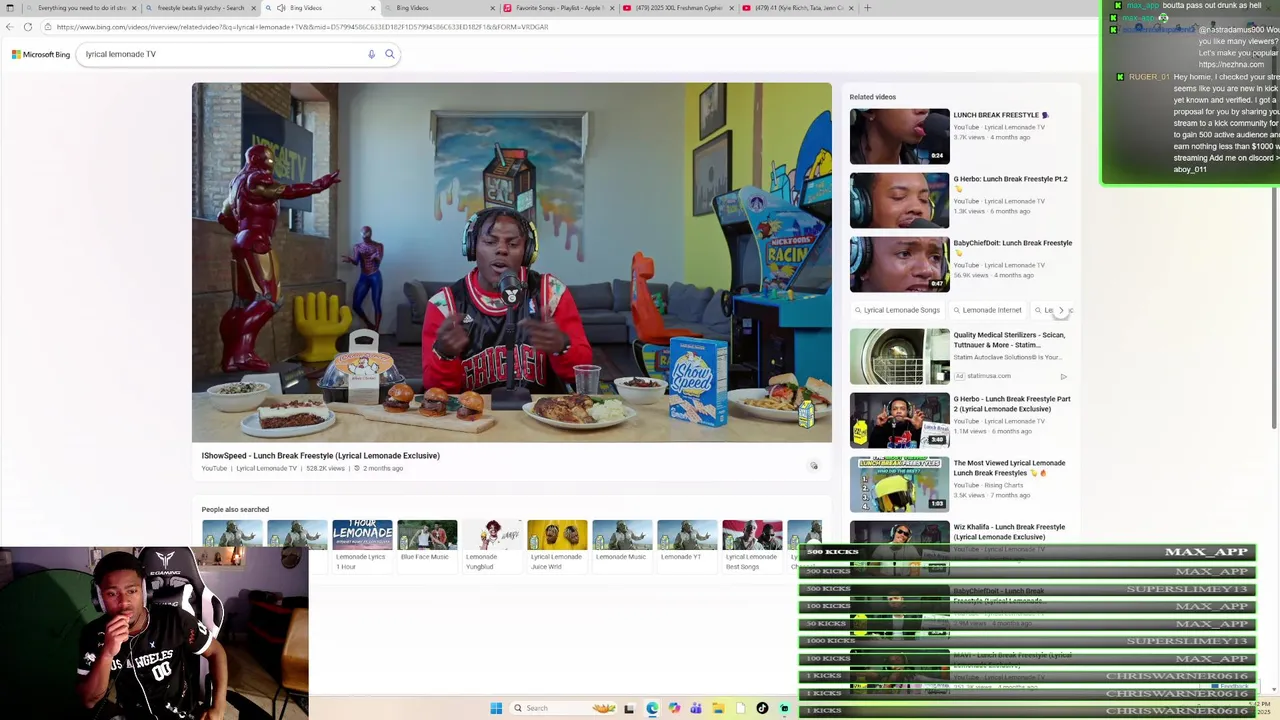Viewport: 1280px width, 720px height.
Task: Click the Most Viewed thumbnail with 1:03
Action: [899, 484]
